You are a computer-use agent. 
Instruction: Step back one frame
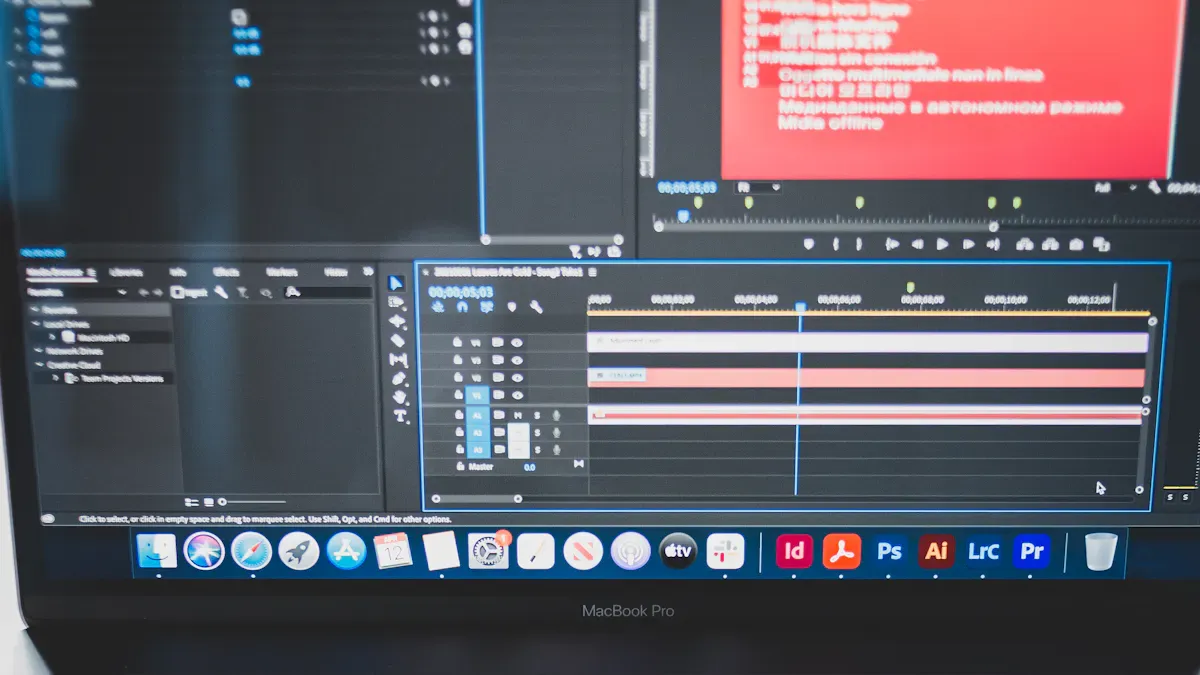(917, 244)
